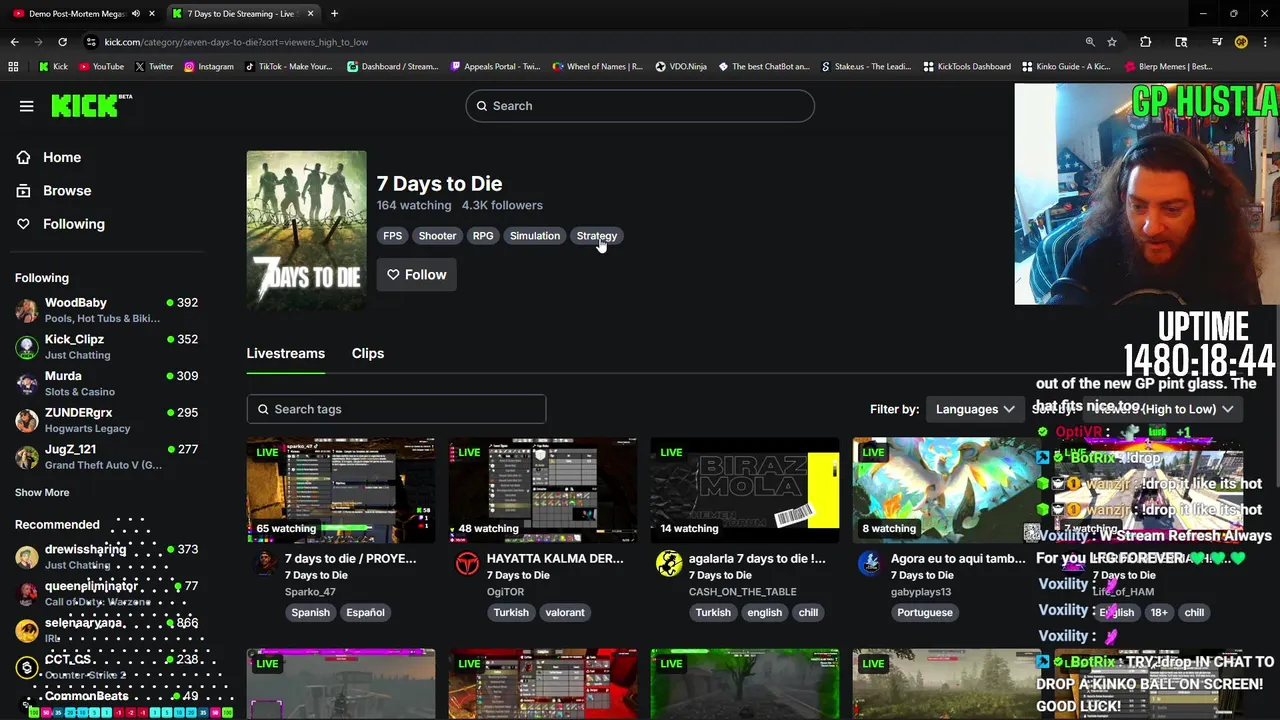
Task: Select the FPS tag
Action: pyautogui.click(x=392, y=236)
